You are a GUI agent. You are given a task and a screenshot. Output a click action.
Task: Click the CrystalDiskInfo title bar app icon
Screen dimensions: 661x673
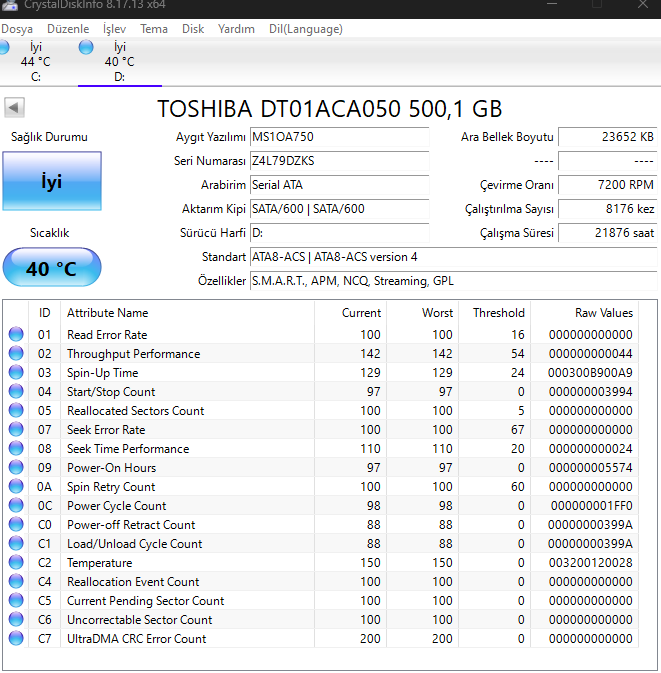[x=10, y=5]
